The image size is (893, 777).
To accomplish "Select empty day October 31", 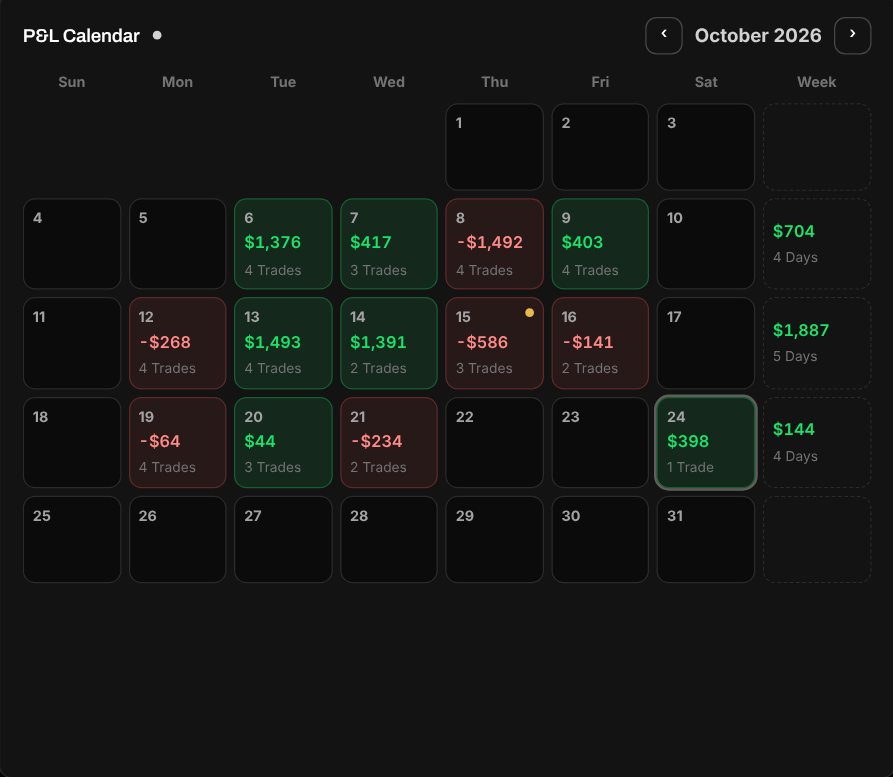I will pyautogui.click(x=706, y=539).
